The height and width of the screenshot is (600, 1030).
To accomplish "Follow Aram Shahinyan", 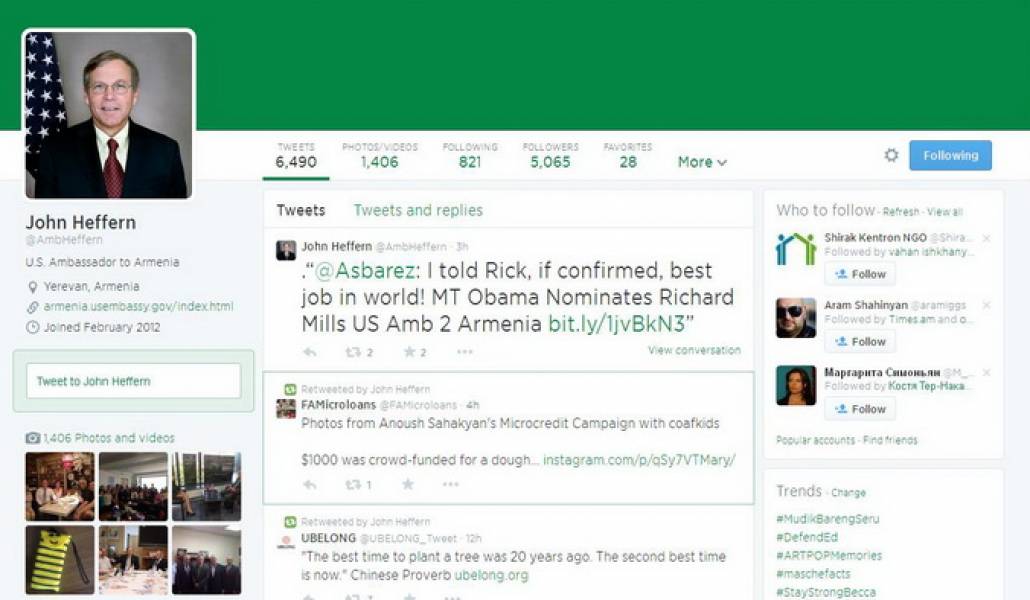I will click(860, 342).
